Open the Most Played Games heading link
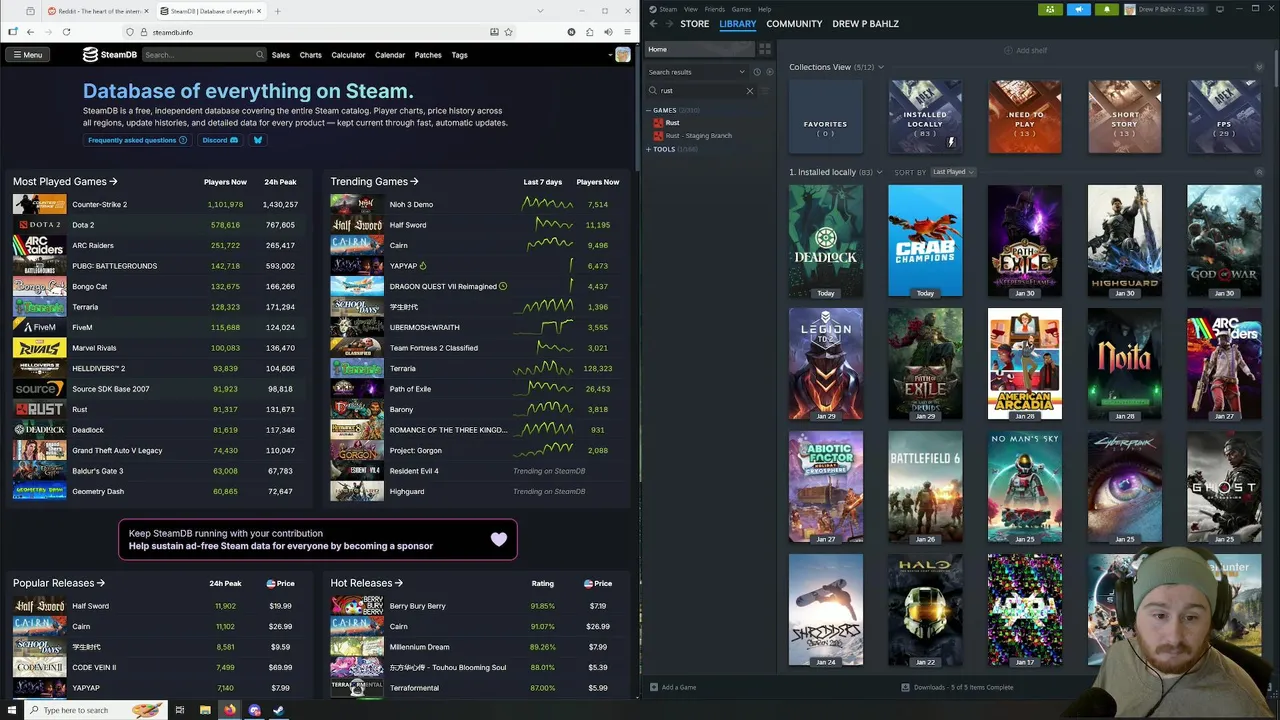The width and height of the screenshot is (1280, 720). tap(65, 182)
